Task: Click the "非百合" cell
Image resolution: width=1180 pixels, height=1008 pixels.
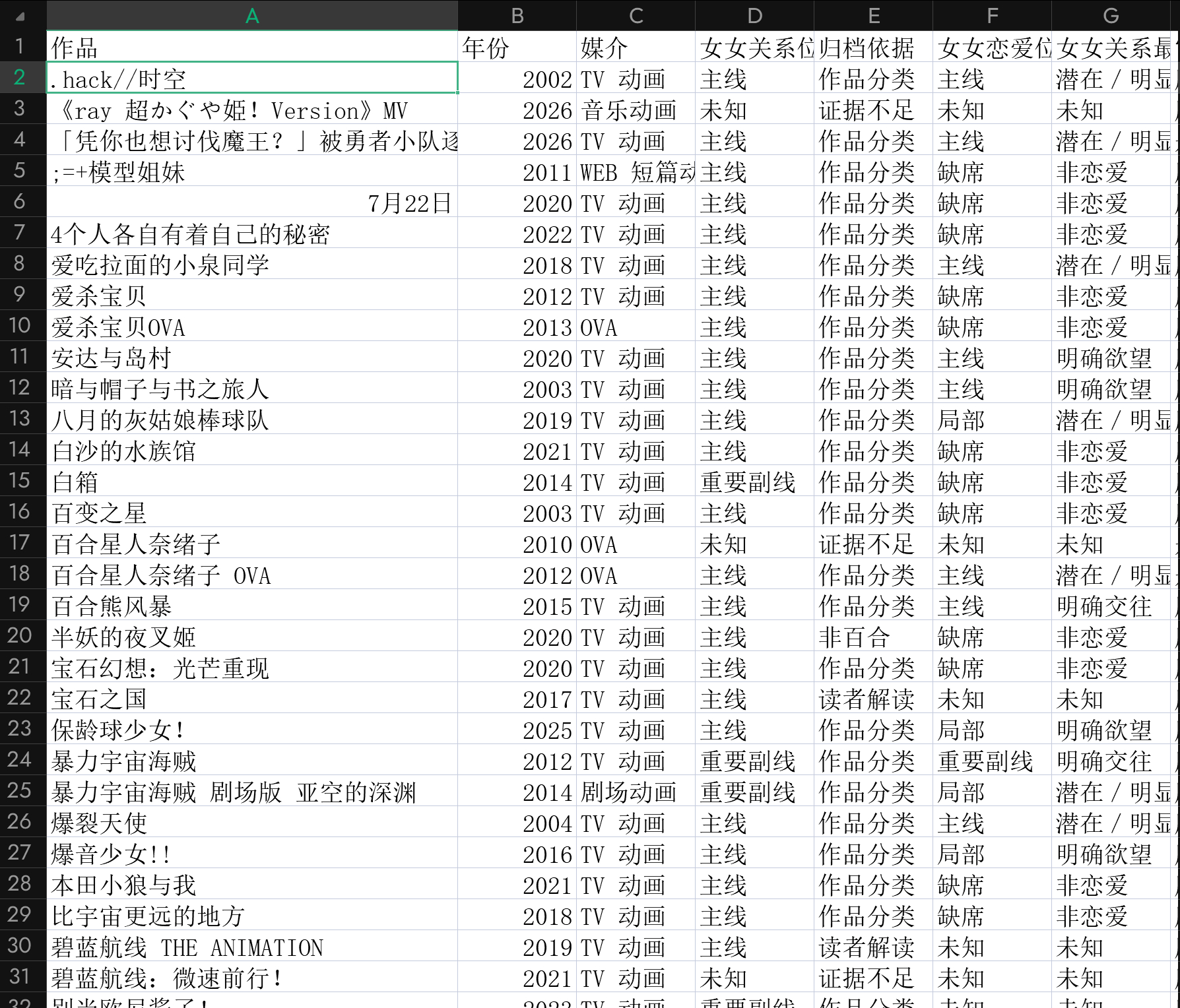Action: click(873, 636)
